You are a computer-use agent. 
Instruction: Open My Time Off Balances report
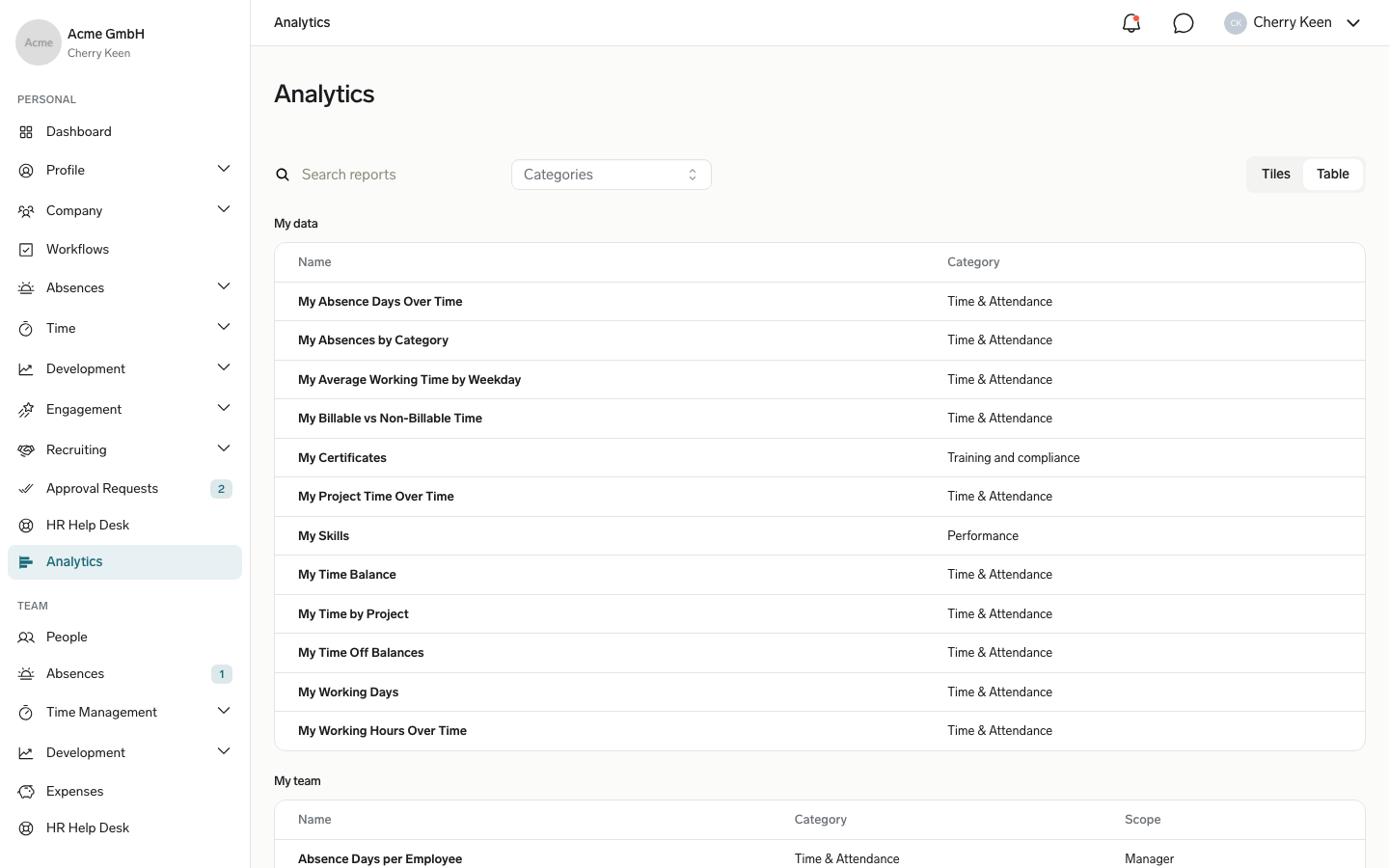pyautogui.click(x=361, y=653)
